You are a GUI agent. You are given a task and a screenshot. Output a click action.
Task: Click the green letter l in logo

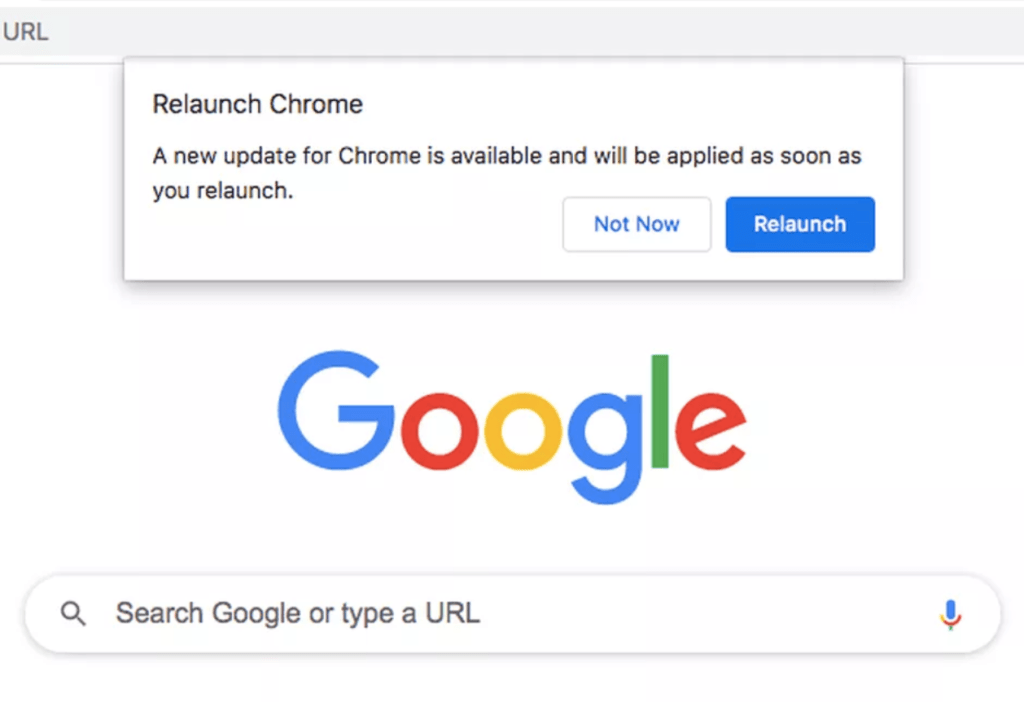[660, 411]
